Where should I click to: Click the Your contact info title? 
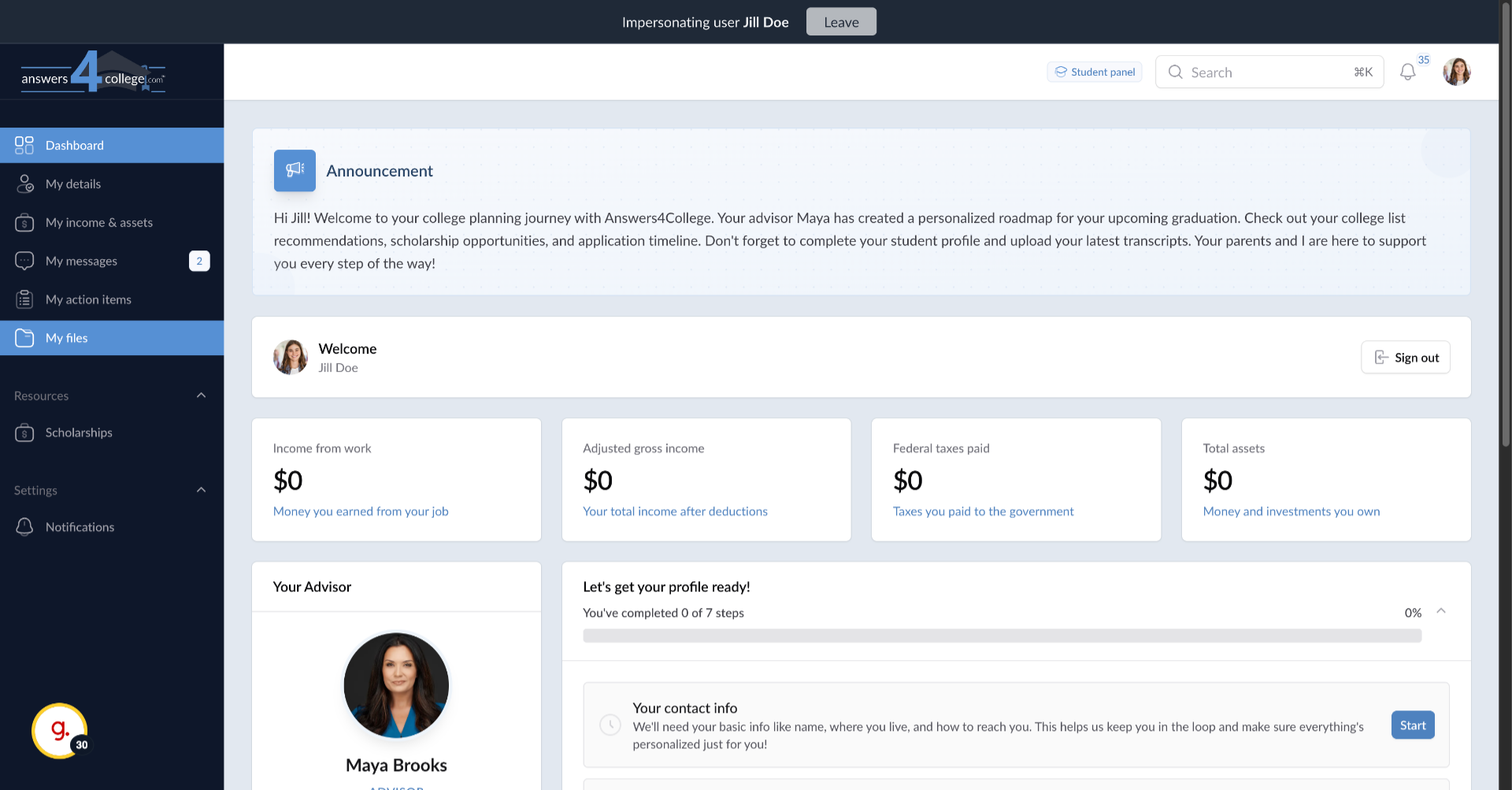pyautogui.click(x=685, y=708)
